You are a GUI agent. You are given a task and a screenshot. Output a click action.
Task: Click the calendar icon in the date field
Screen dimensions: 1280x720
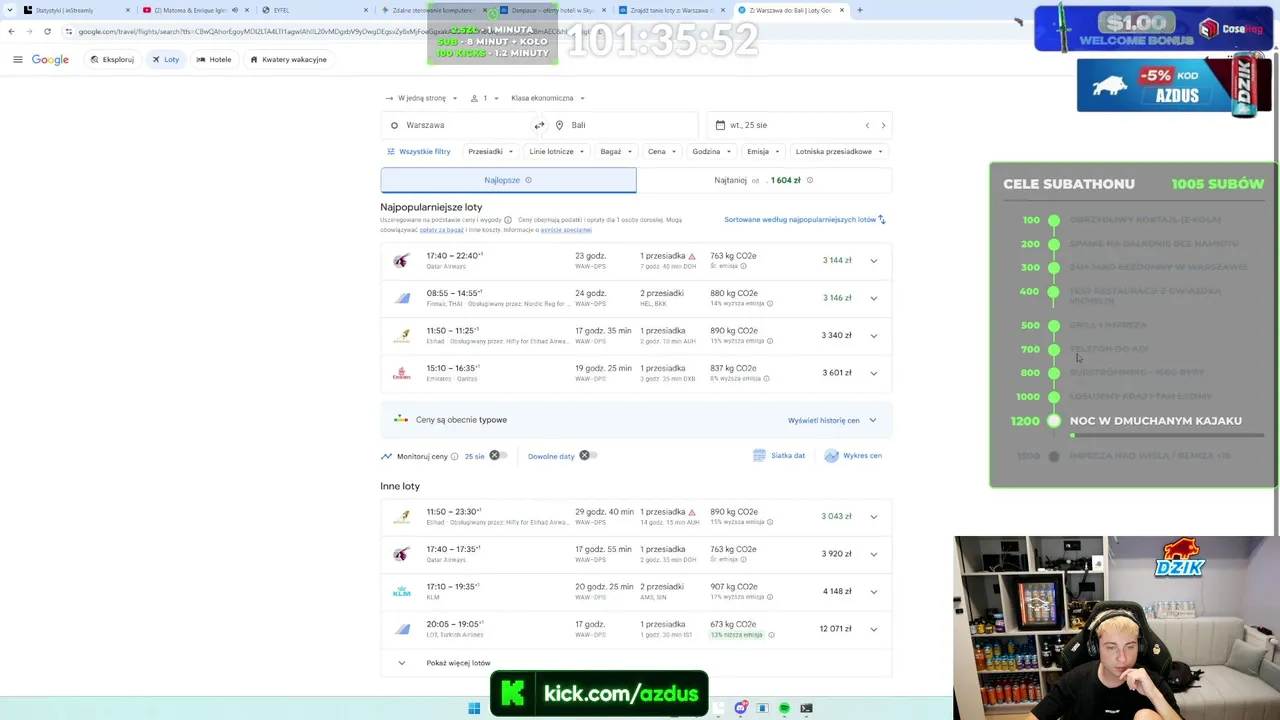(720, 125)
